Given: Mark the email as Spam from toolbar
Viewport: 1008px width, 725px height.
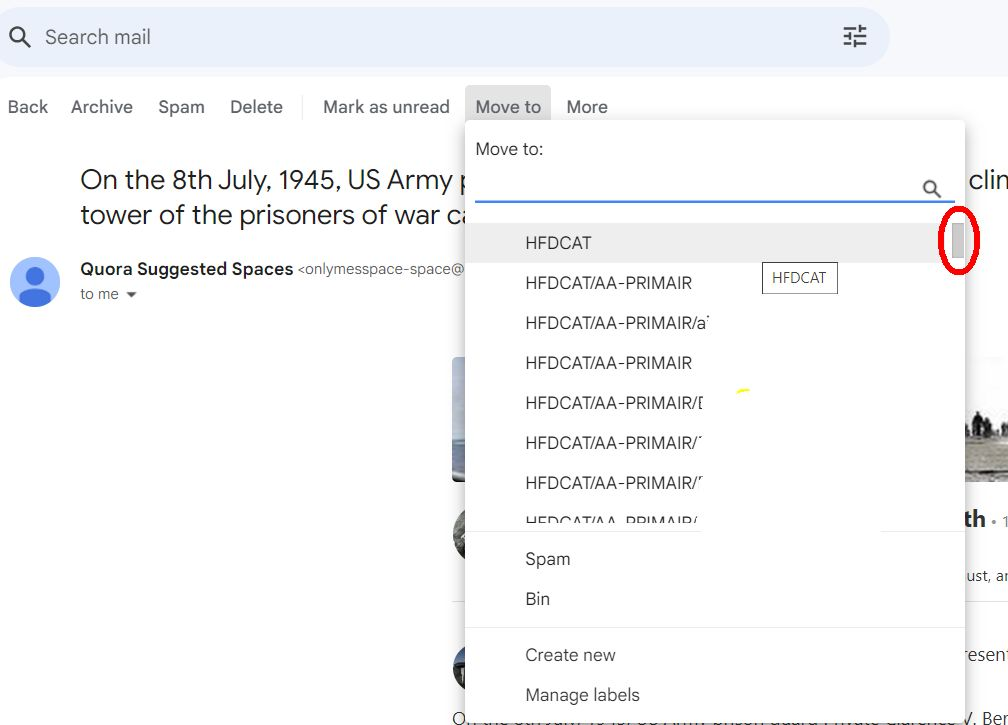Looking at the screenshot, I should coord(181,107).
